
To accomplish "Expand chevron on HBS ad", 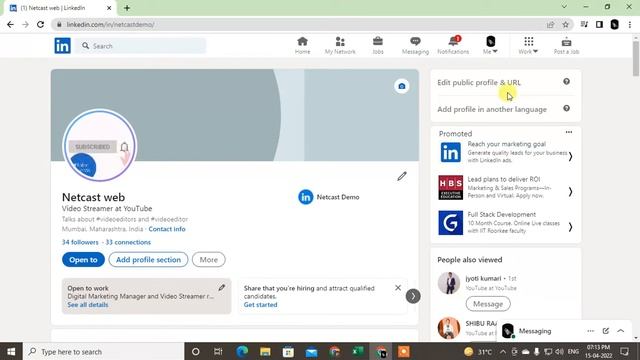I will click(x=570, y=191).
